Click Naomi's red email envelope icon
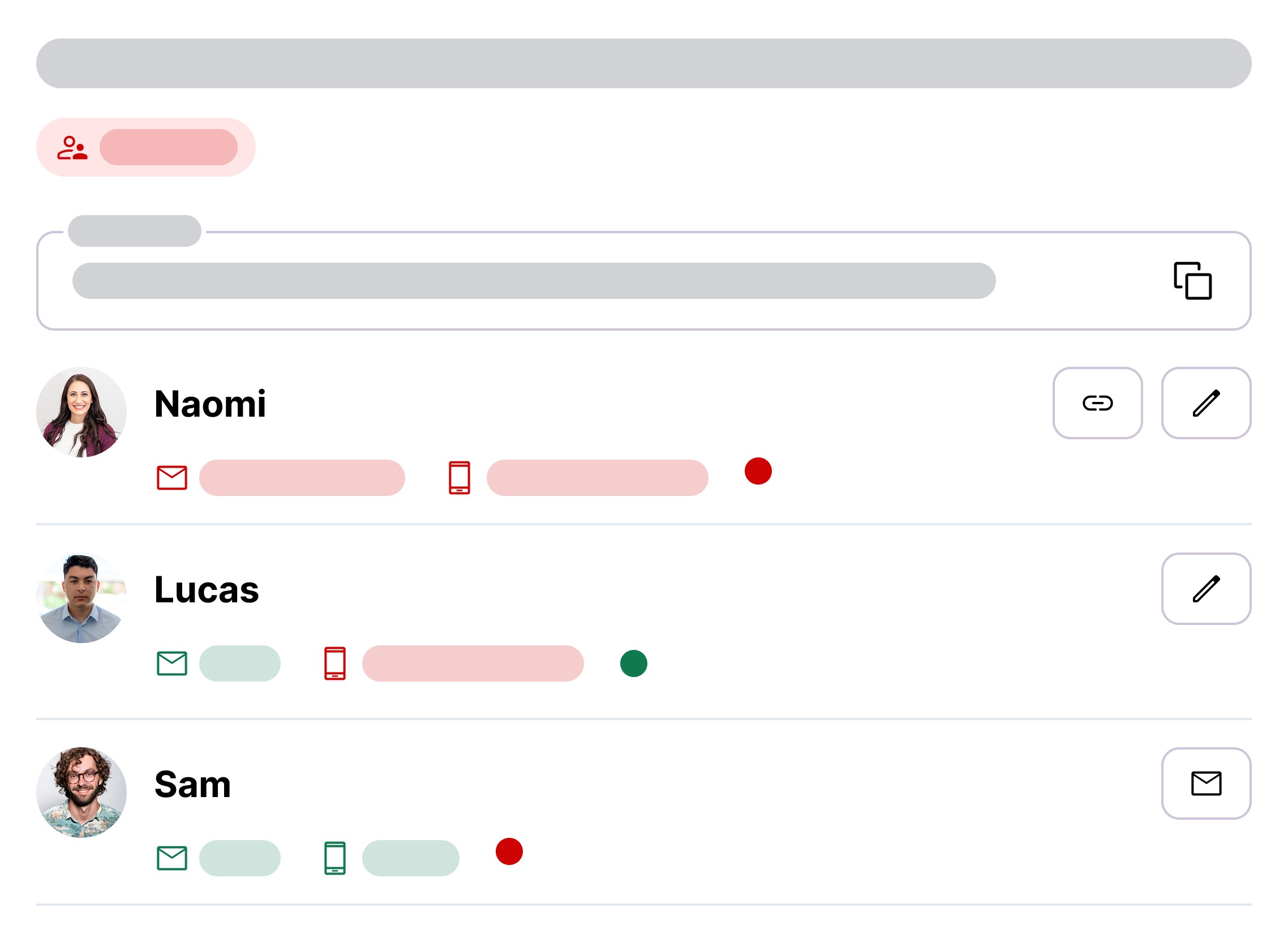 171,478
